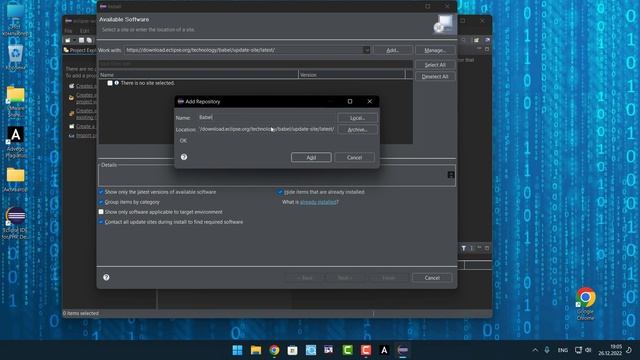Image resolution: width=640 pixels, height=360 pixels.
Task: Click Cancel in the Install wizard
Action: [432, 278]
